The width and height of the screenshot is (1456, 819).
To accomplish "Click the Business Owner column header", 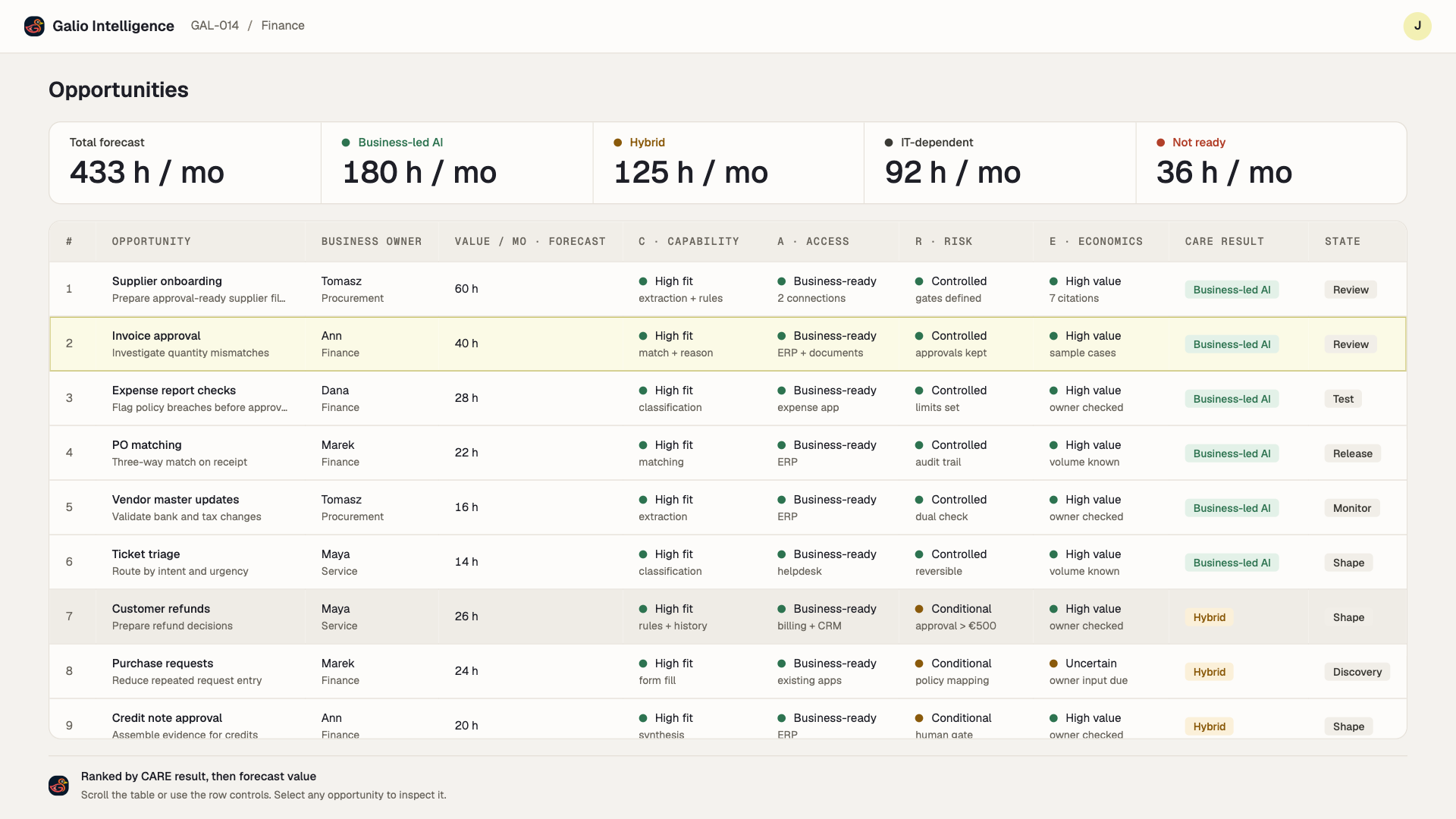I will (372, 242).
